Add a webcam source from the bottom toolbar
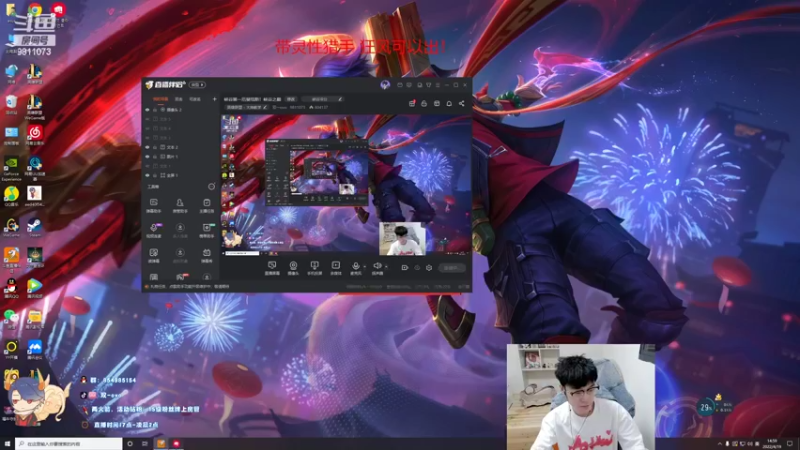 point(293,268)
